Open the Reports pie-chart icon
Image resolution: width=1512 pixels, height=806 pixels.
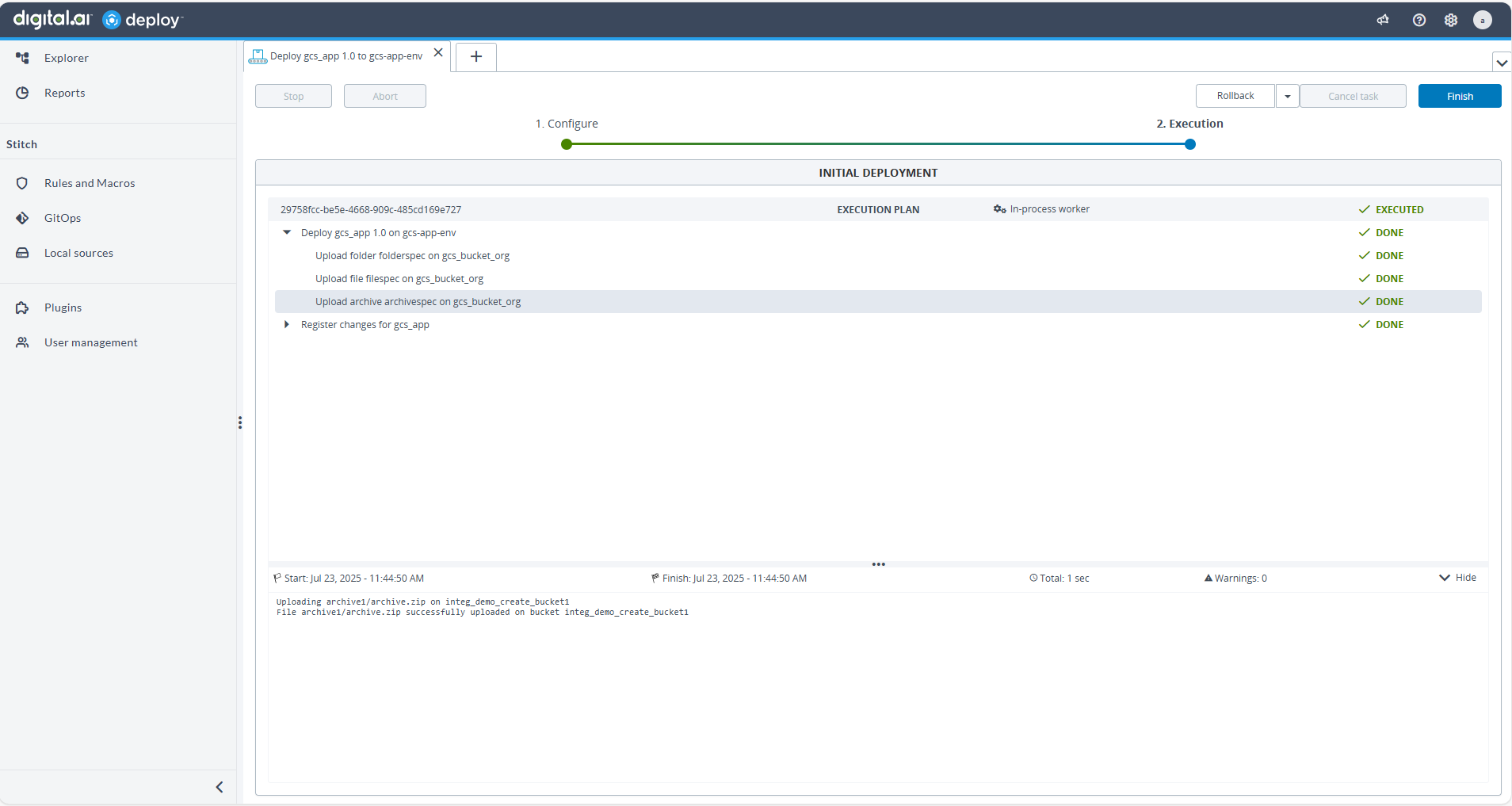22,93
